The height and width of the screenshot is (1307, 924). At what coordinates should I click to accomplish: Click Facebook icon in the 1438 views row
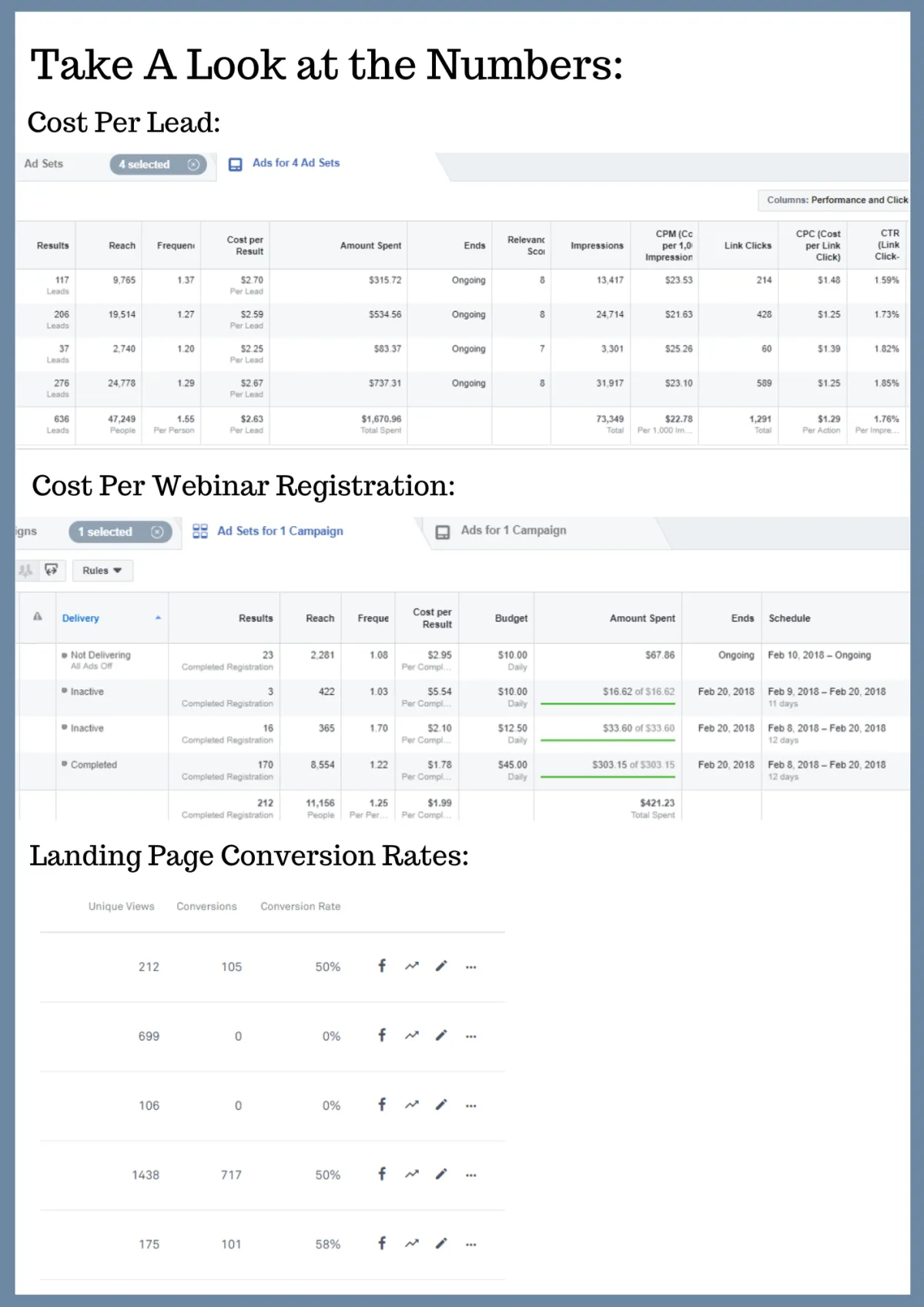coord(382,1174)
